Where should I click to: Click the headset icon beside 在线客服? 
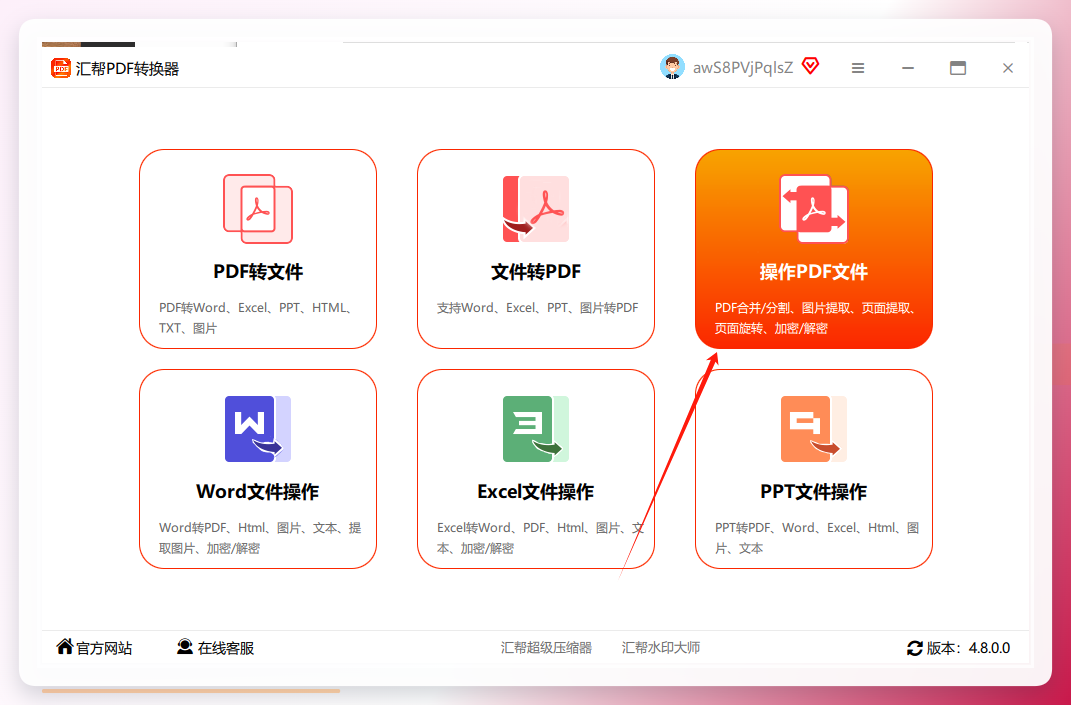pyautogui.click(x=184, y=646)
